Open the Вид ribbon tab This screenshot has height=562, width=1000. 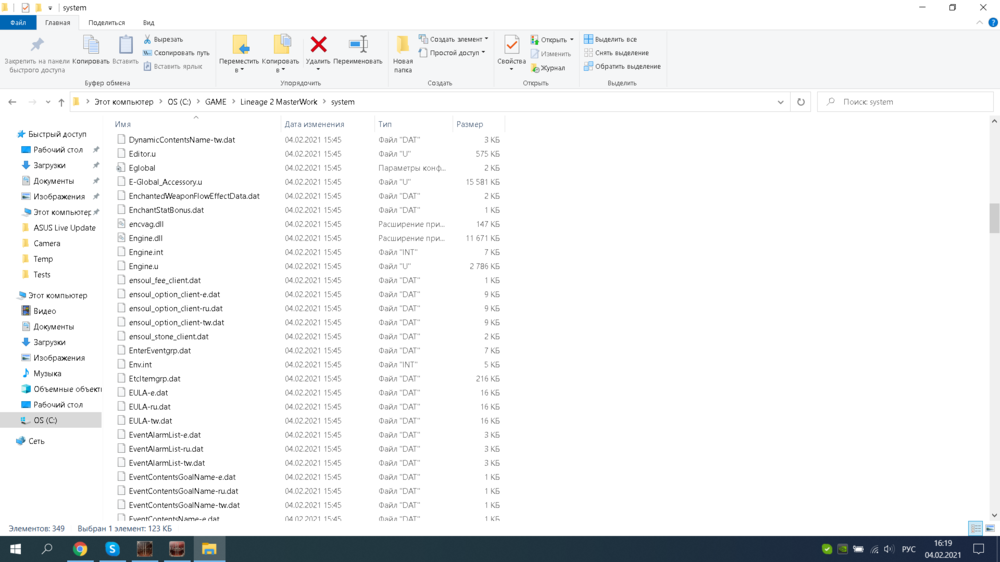[148, 22]
